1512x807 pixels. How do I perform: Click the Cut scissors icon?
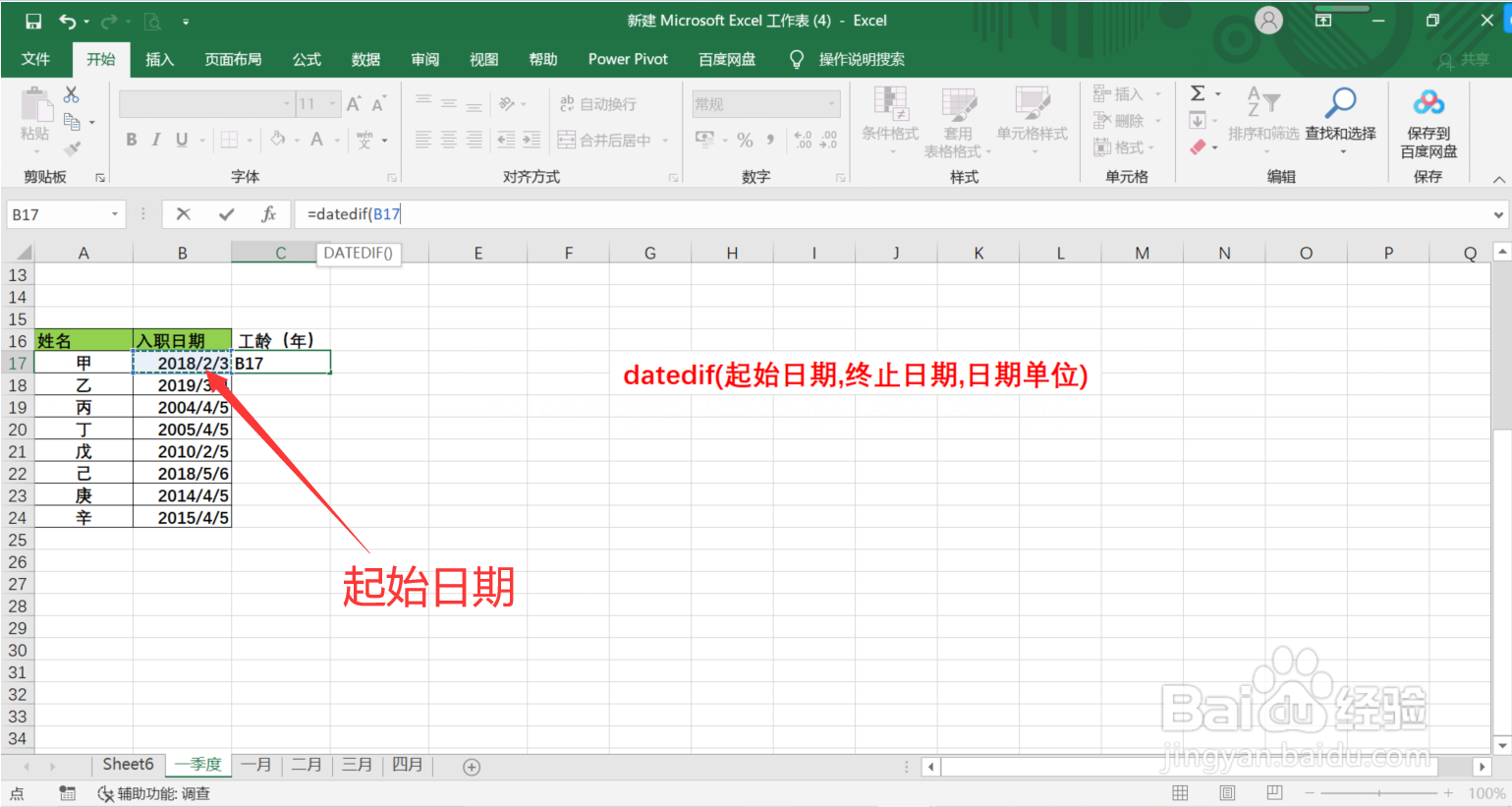71,94
